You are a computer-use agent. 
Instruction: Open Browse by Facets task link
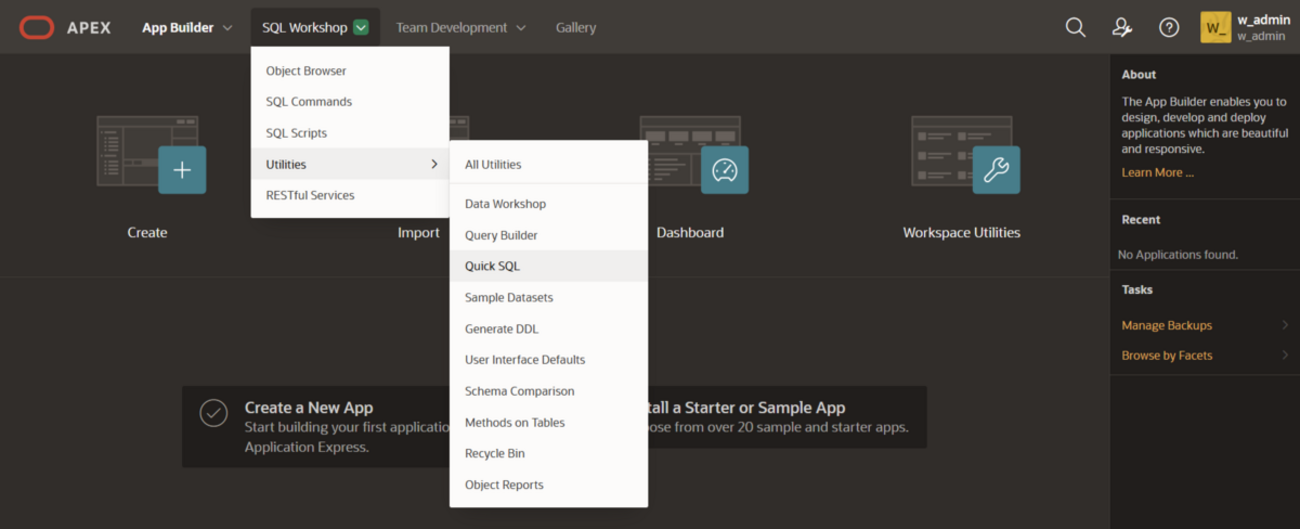1166,355
